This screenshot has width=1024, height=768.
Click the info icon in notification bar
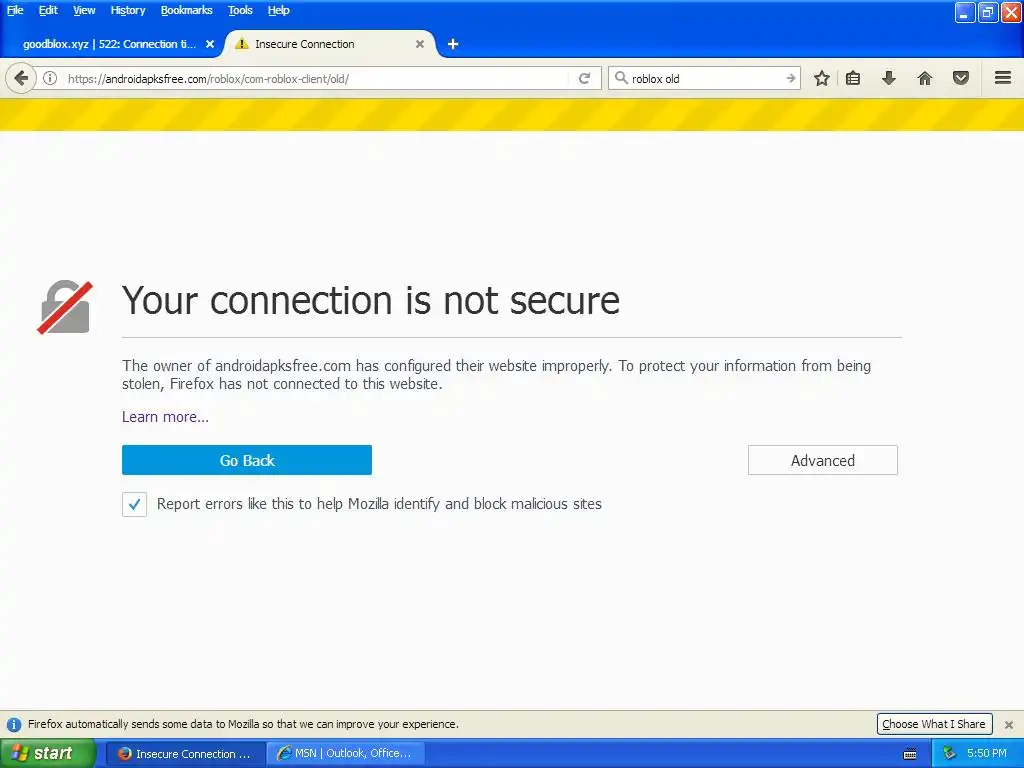click(14, 724)
